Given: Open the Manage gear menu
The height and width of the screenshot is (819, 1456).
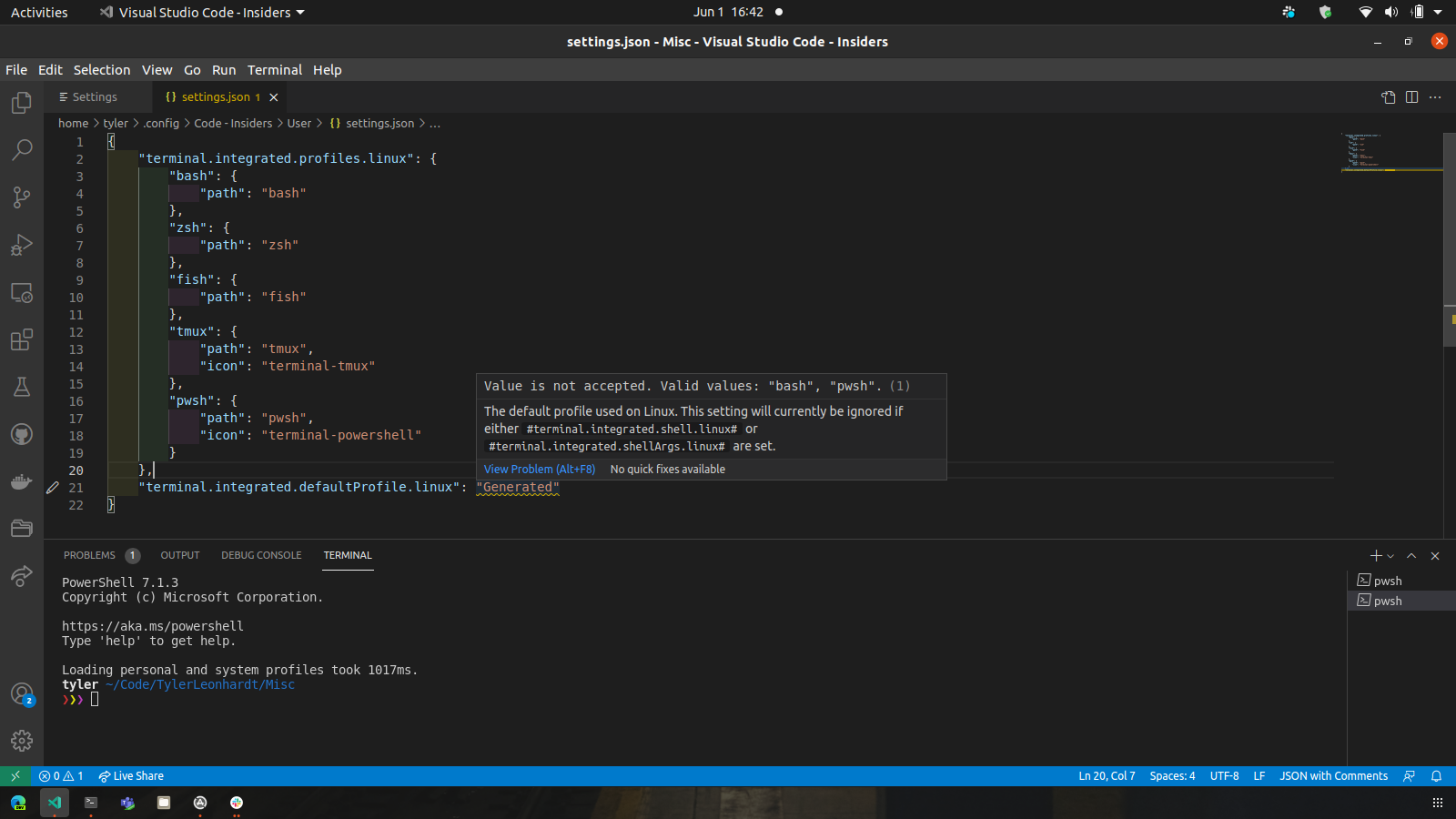Looking at the screenshot, I should coord(21,741).
